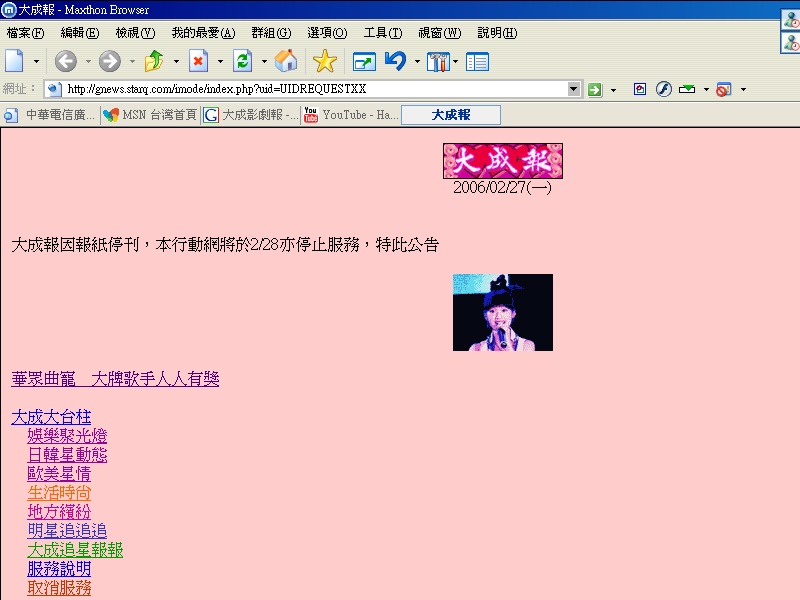800x600 pixels.
Task: Open the 群組(G) menu
Action: pos(271,33)
